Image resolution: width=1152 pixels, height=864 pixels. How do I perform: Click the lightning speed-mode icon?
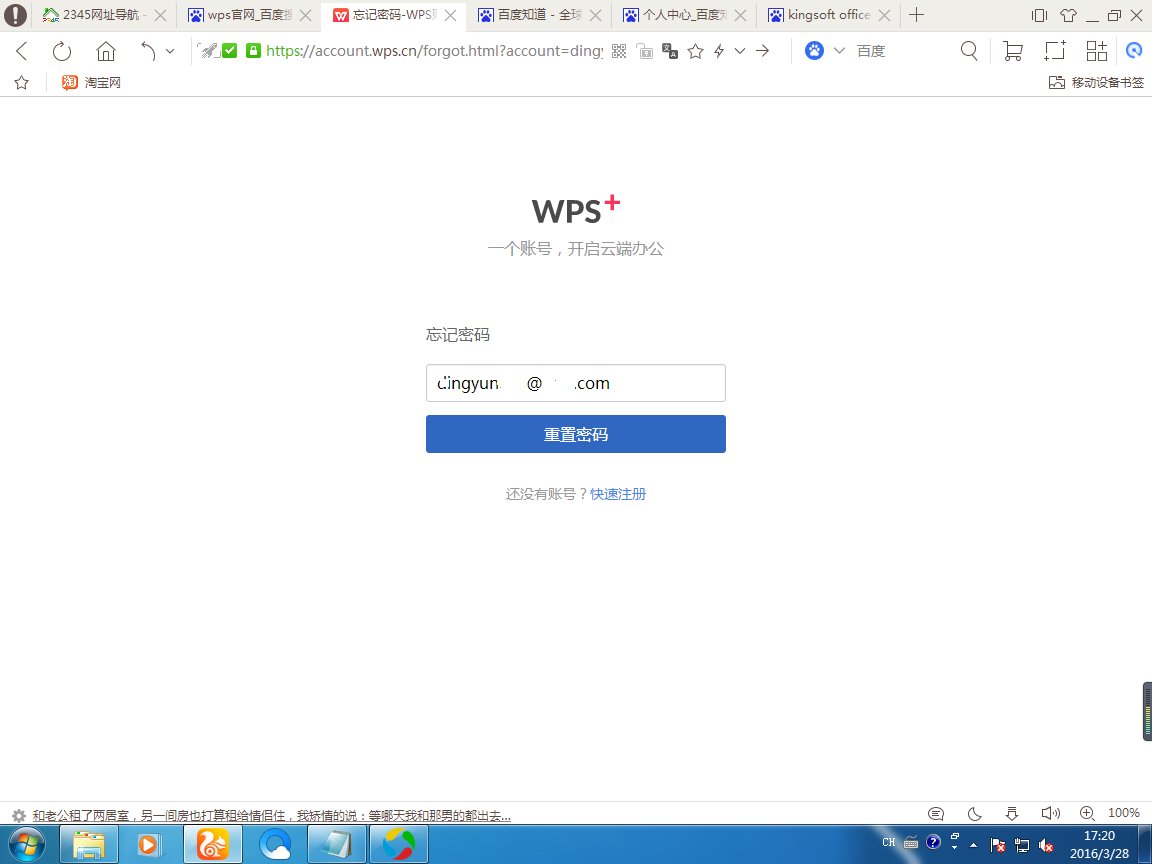pos(718,51)
